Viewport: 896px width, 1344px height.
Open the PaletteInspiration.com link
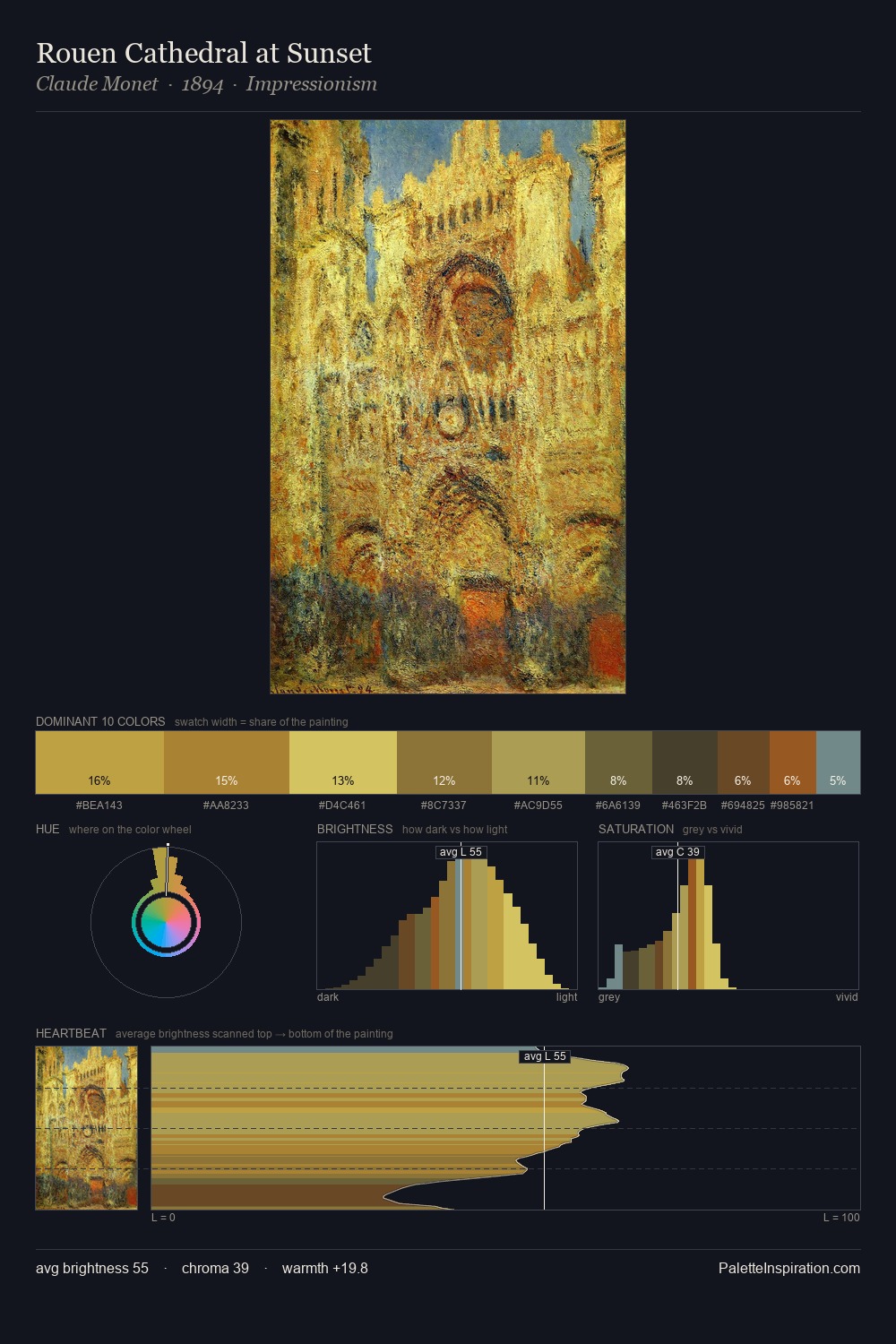(x=789, y=1269)
